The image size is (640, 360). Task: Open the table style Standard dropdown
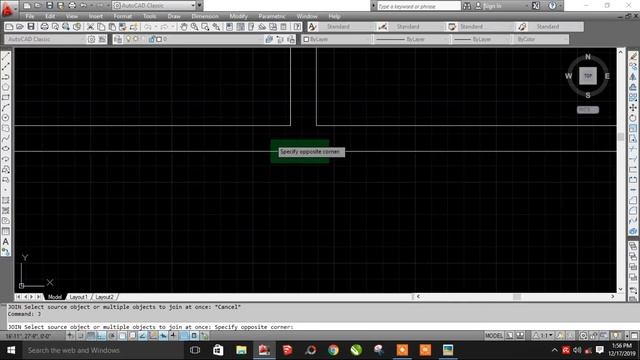pyautogui.click(x=486, y=27)
